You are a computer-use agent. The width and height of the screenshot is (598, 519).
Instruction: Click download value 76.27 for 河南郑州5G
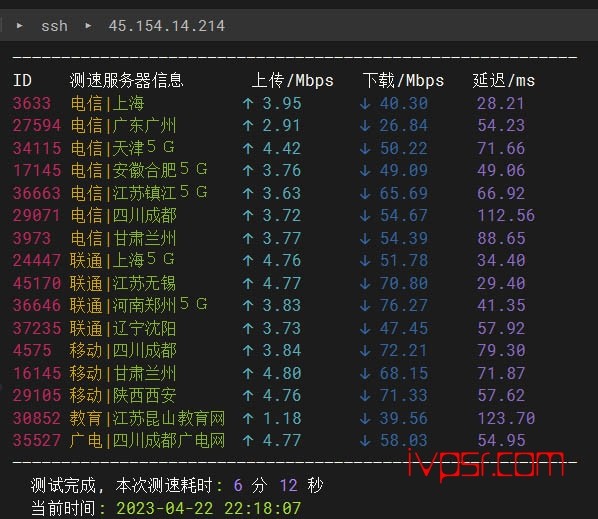403,305
